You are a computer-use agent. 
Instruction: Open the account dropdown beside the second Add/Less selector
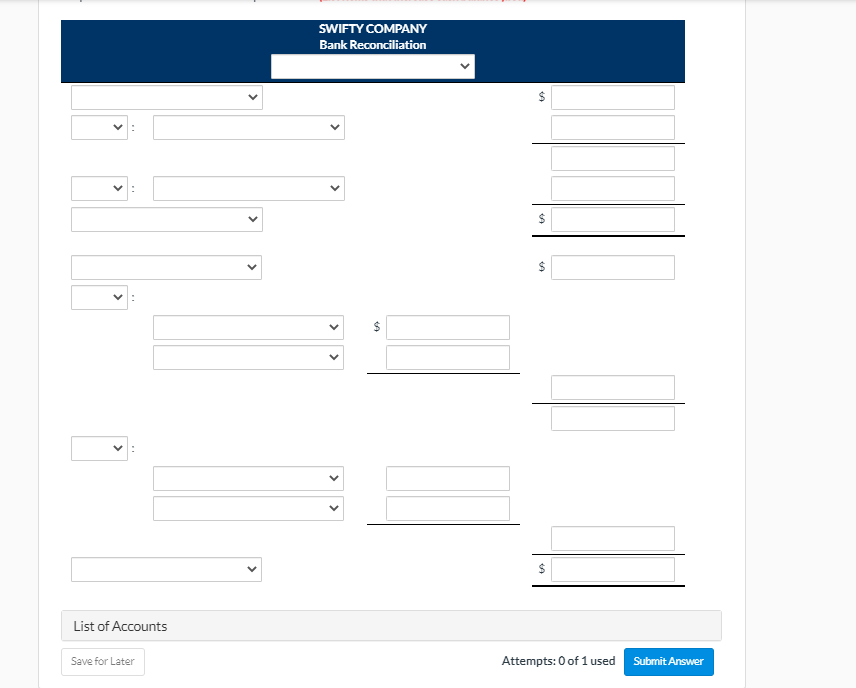[x=248, y=188]
